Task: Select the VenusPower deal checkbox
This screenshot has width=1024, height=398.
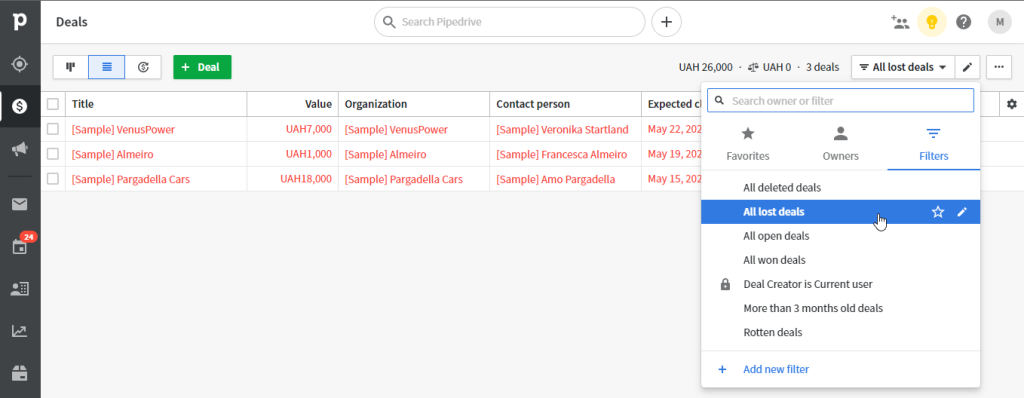Action: tap(53, 129)
